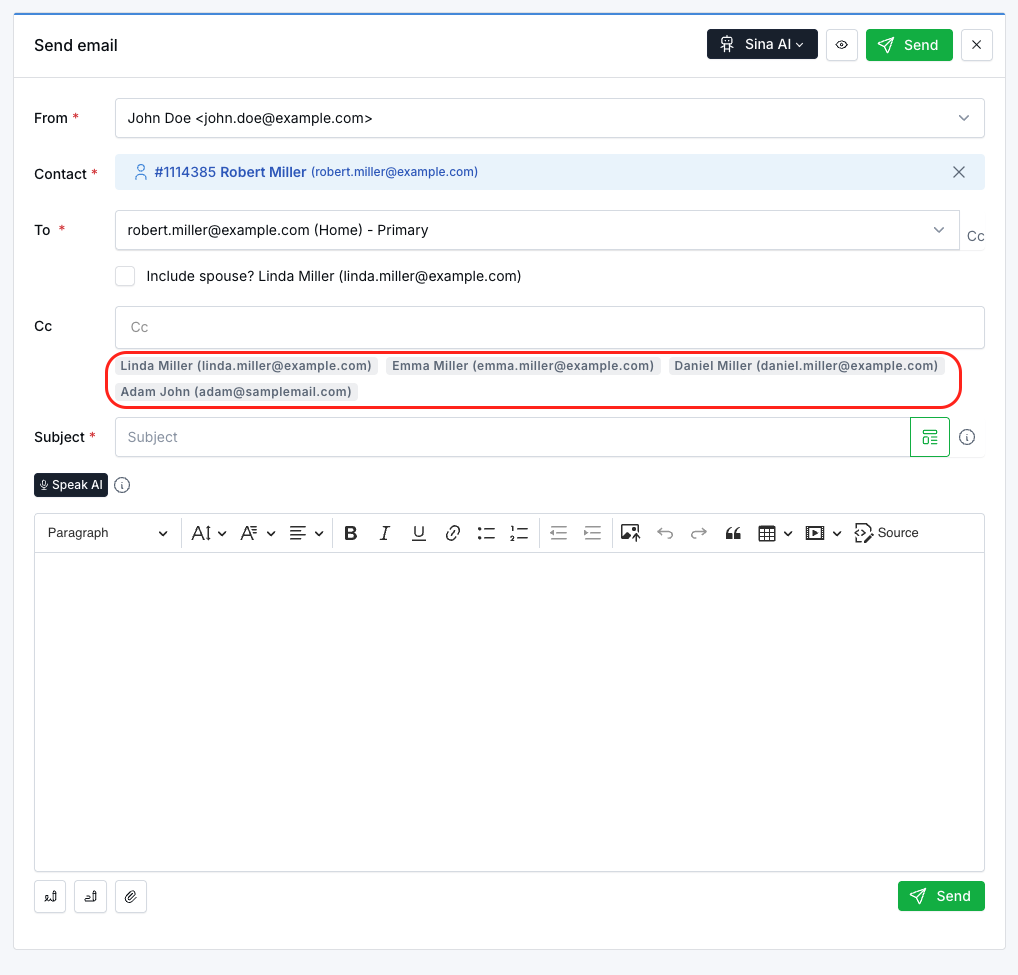The height and width of the screenshot is (975, 1018).
Task: Click the Cc link beside To field
Action: 975,236
